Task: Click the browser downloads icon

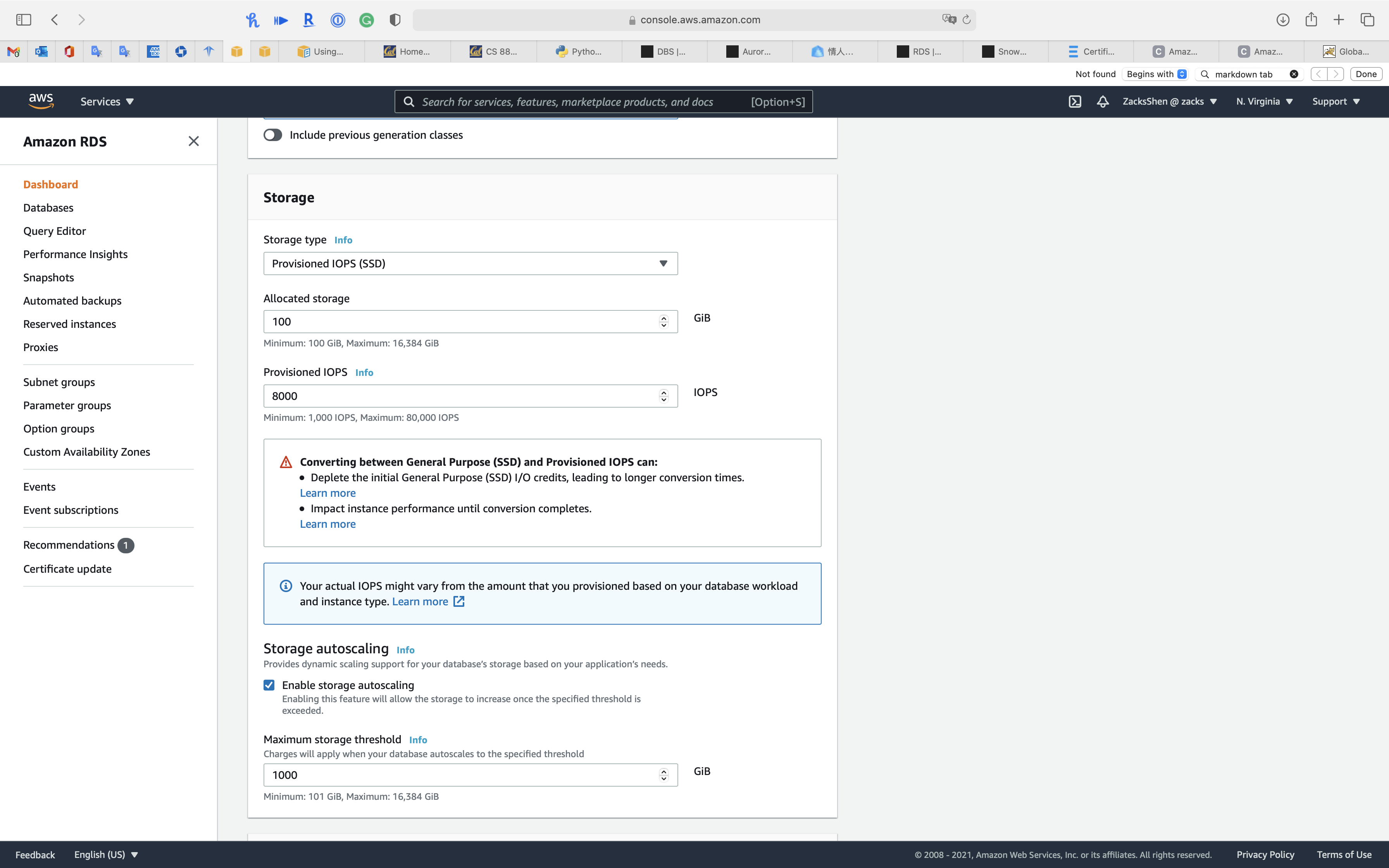Action: 1283,20
